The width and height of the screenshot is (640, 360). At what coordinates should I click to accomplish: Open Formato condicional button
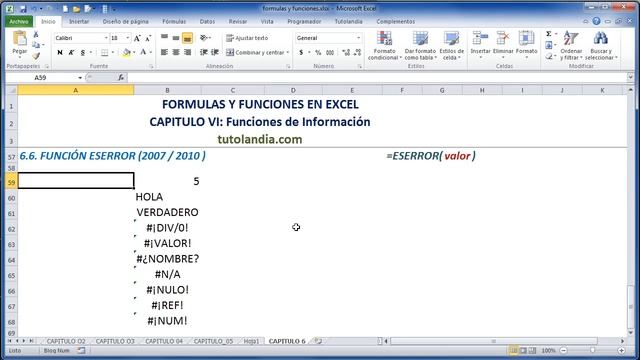click(x=384, y=45)
